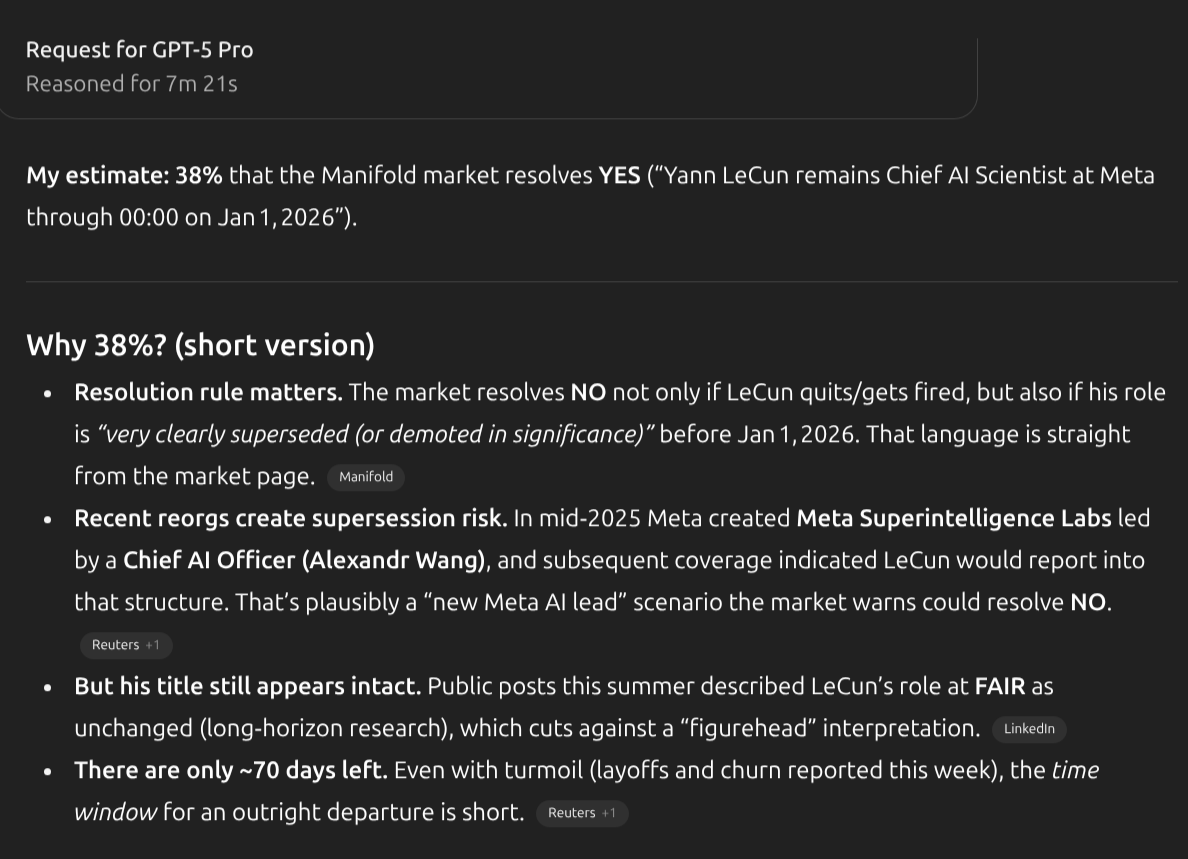The height and width of the screenshot is (859, 1188).
Task: Click the bold "FAIR" text
Action: click(x=1000, y=686)
